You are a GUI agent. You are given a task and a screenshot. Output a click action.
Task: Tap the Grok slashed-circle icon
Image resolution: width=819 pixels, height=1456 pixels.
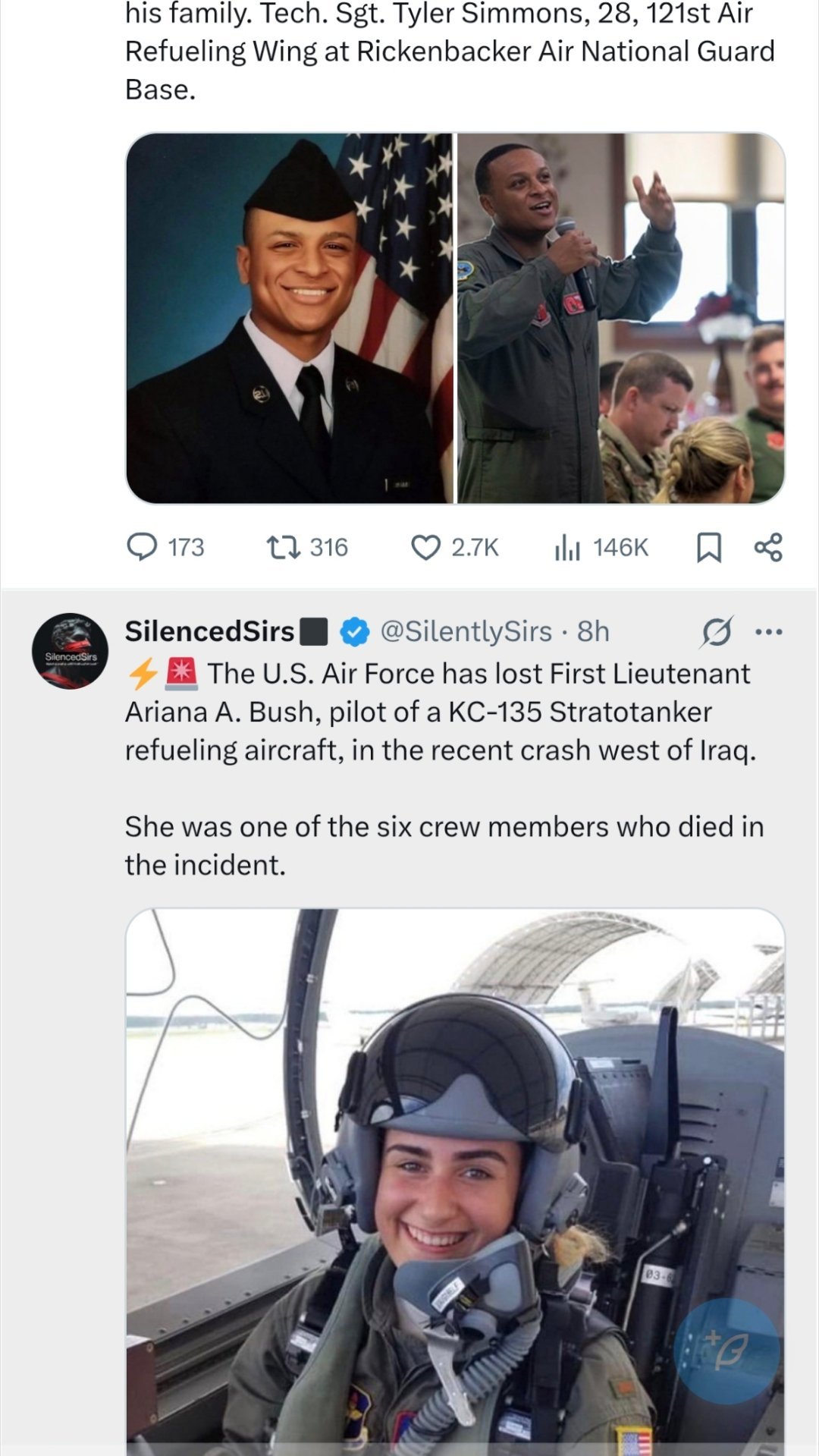(x=717, y=632)
